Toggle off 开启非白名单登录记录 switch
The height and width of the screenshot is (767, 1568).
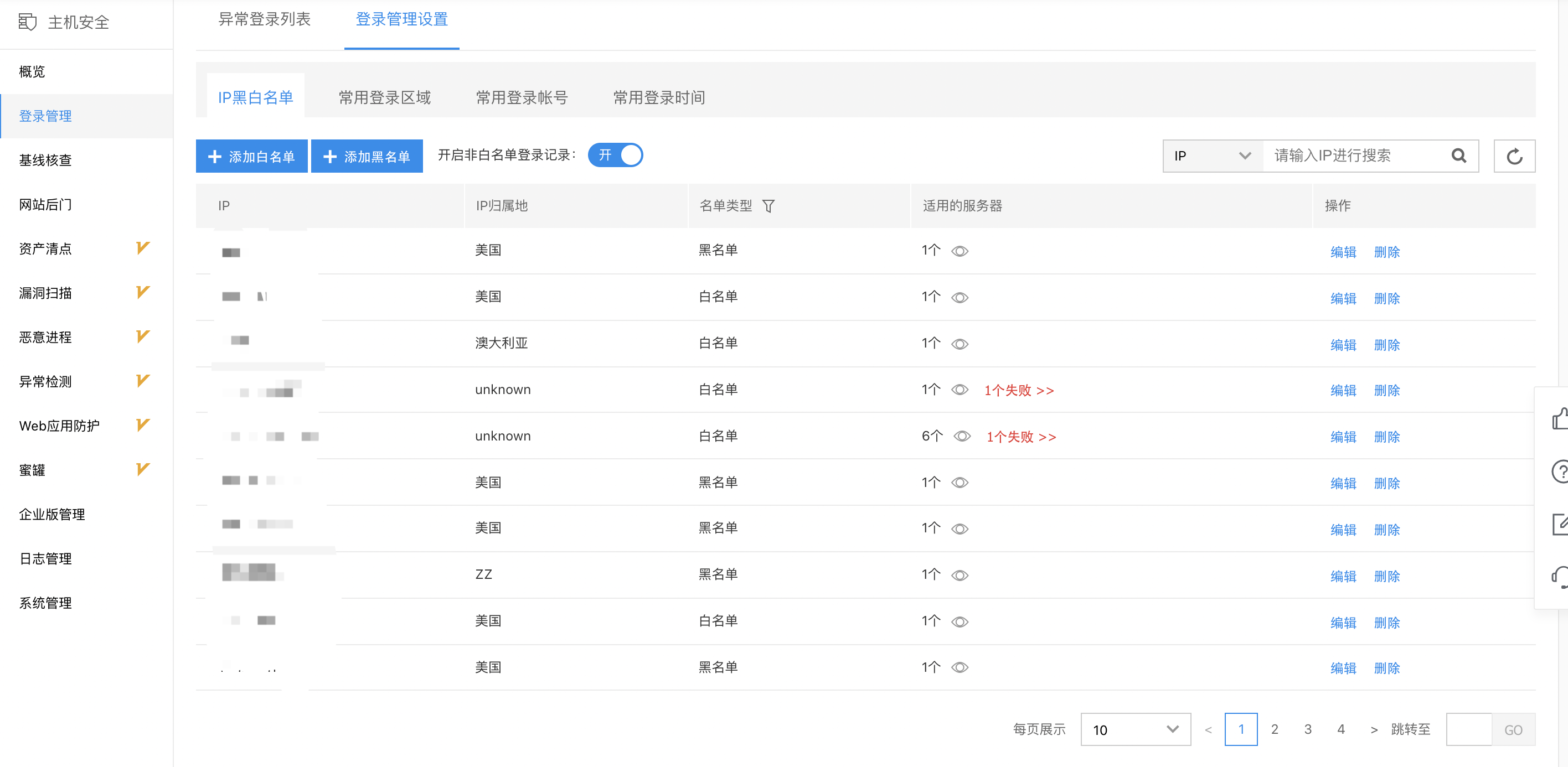click(615, 155)
